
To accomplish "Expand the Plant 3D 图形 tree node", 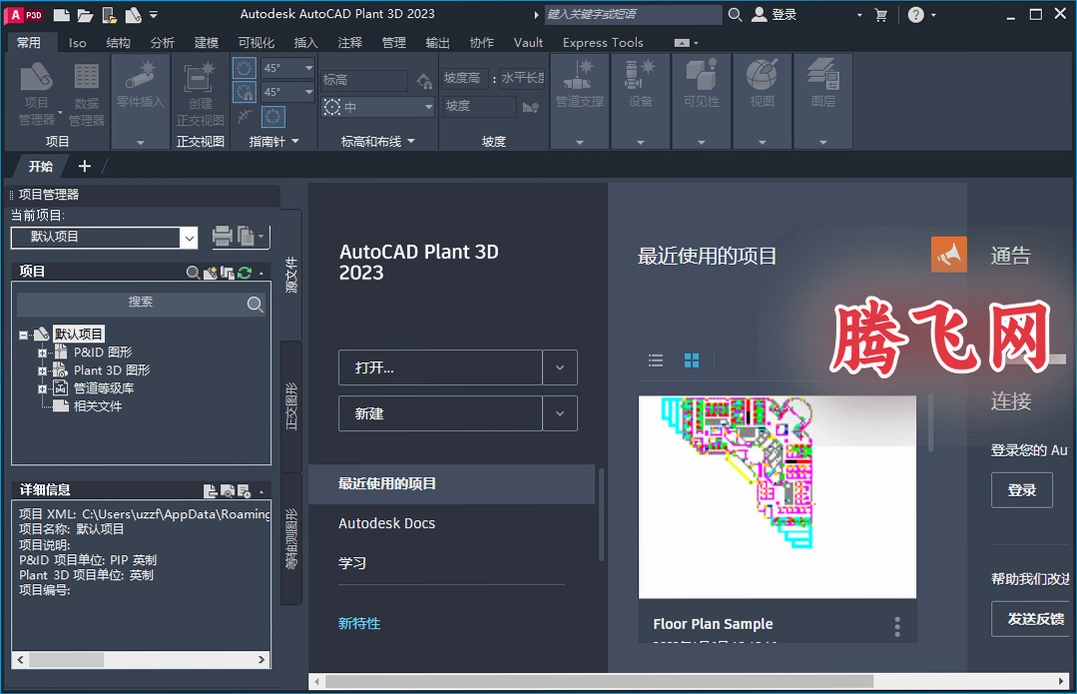I will tap(43, 371).
